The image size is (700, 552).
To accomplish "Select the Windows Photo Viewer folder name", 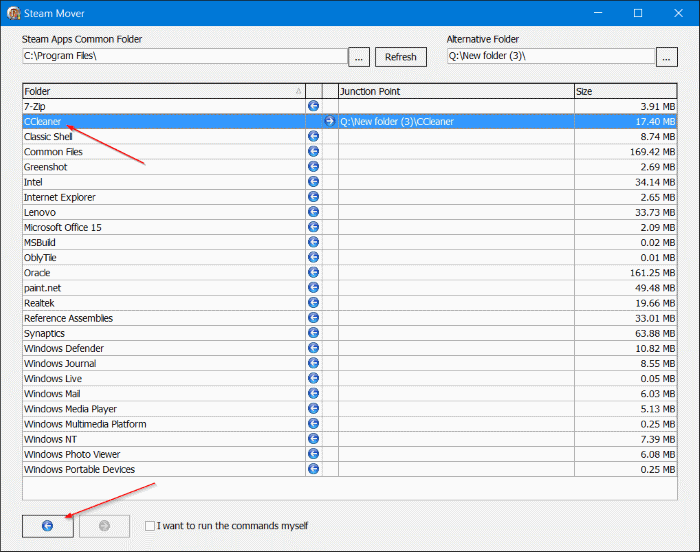I will tap(72, 455).
